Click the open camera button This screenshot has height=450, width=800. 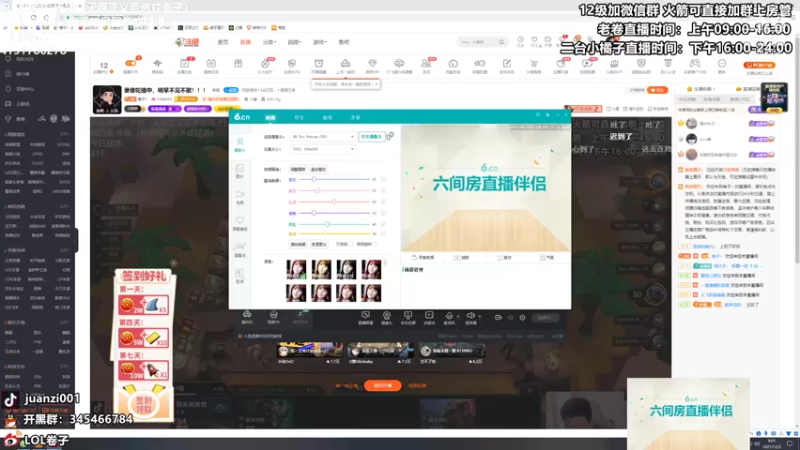click(x=371, y=137)
